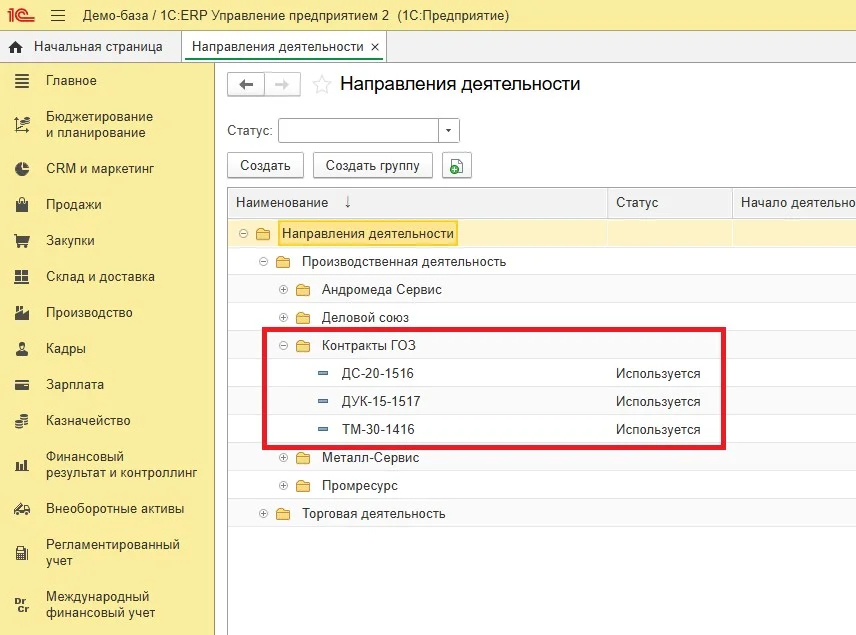This screenshot has width=856, height=635.
Task: Click the Статус input field
Action: [358, 130]
